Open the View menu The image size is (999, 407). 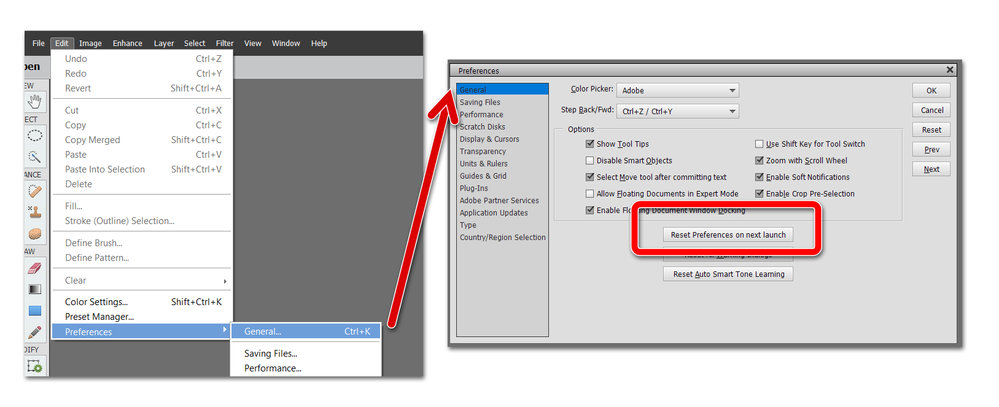[252, 43]
